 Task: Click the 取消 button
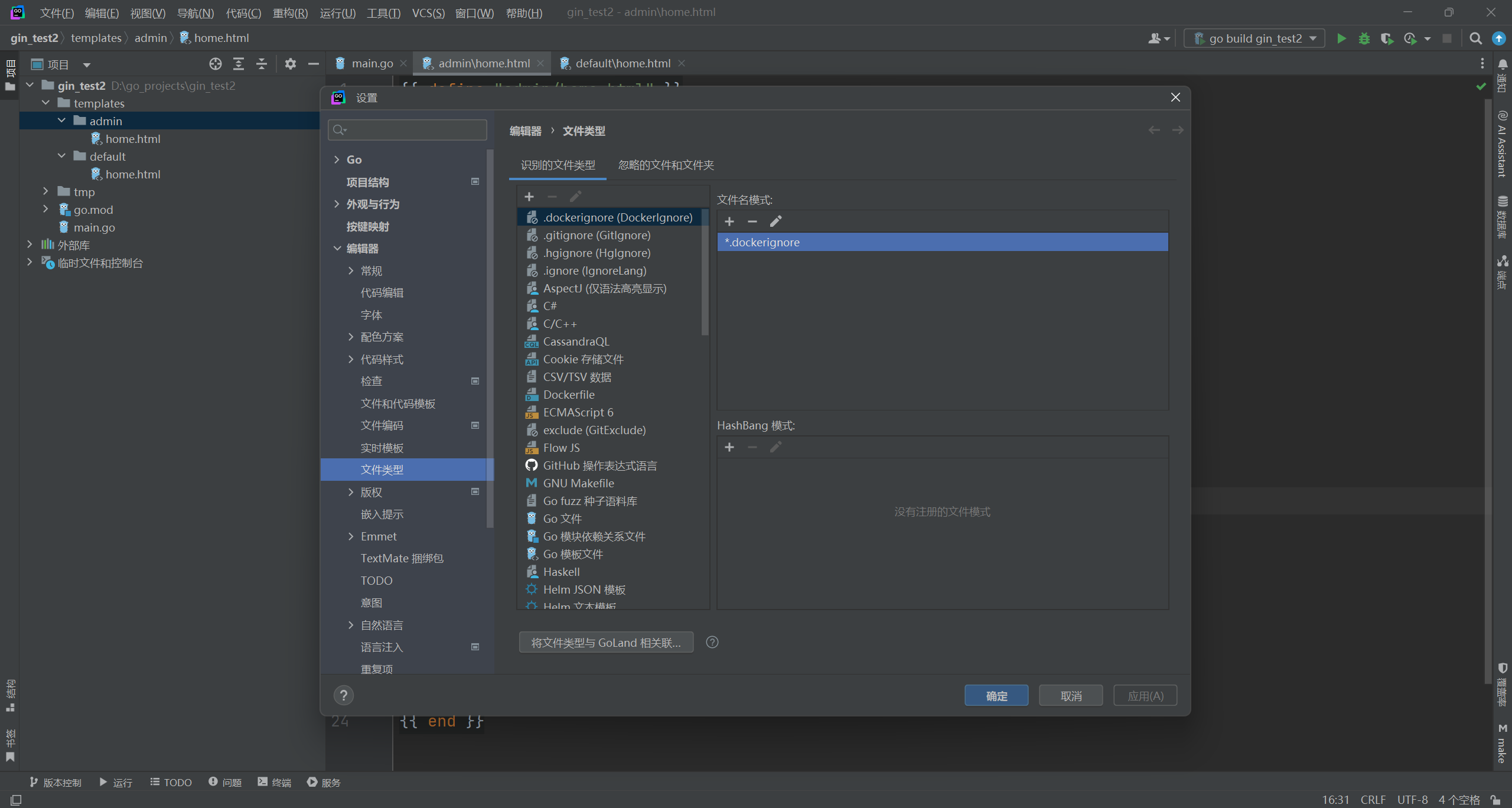coord(1071,696)
